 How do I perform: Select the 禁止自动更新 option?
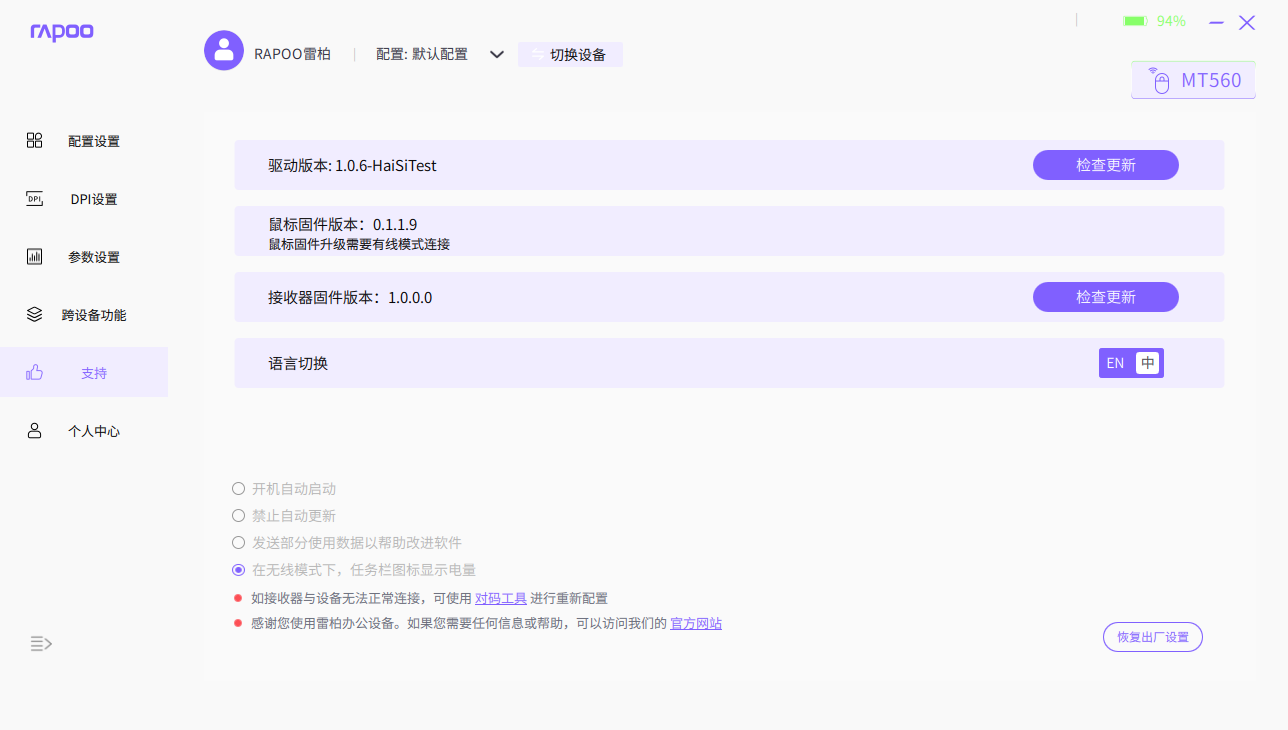(238, 516)
